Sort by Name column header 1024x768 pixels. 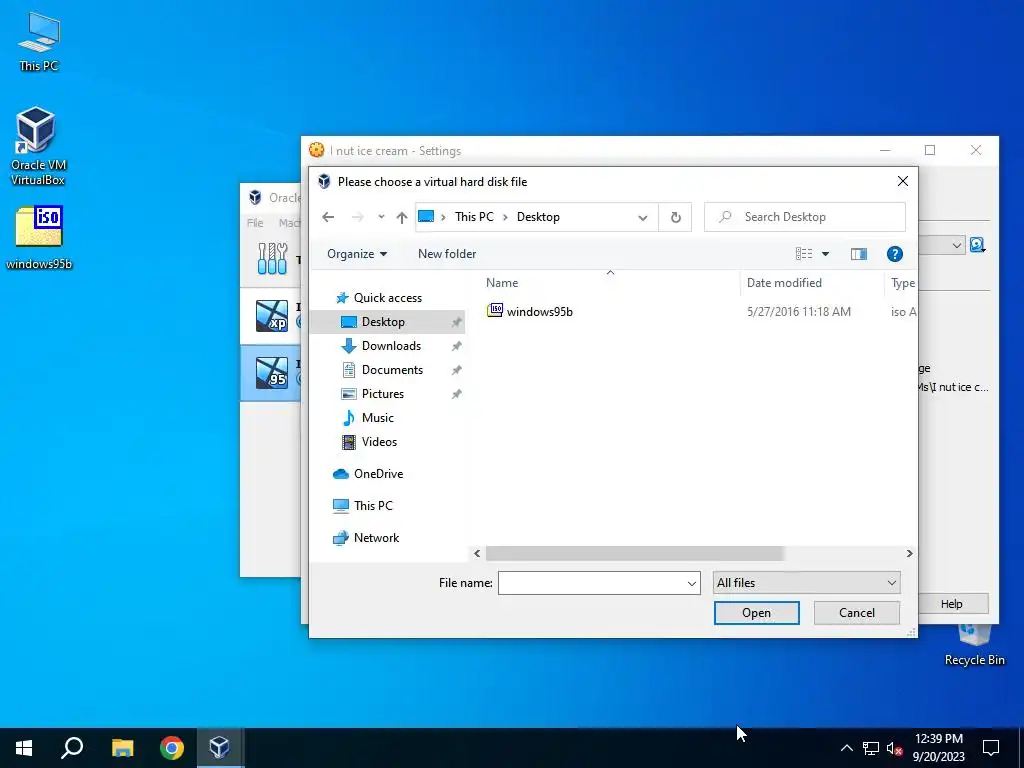click(x=502, y=283)
